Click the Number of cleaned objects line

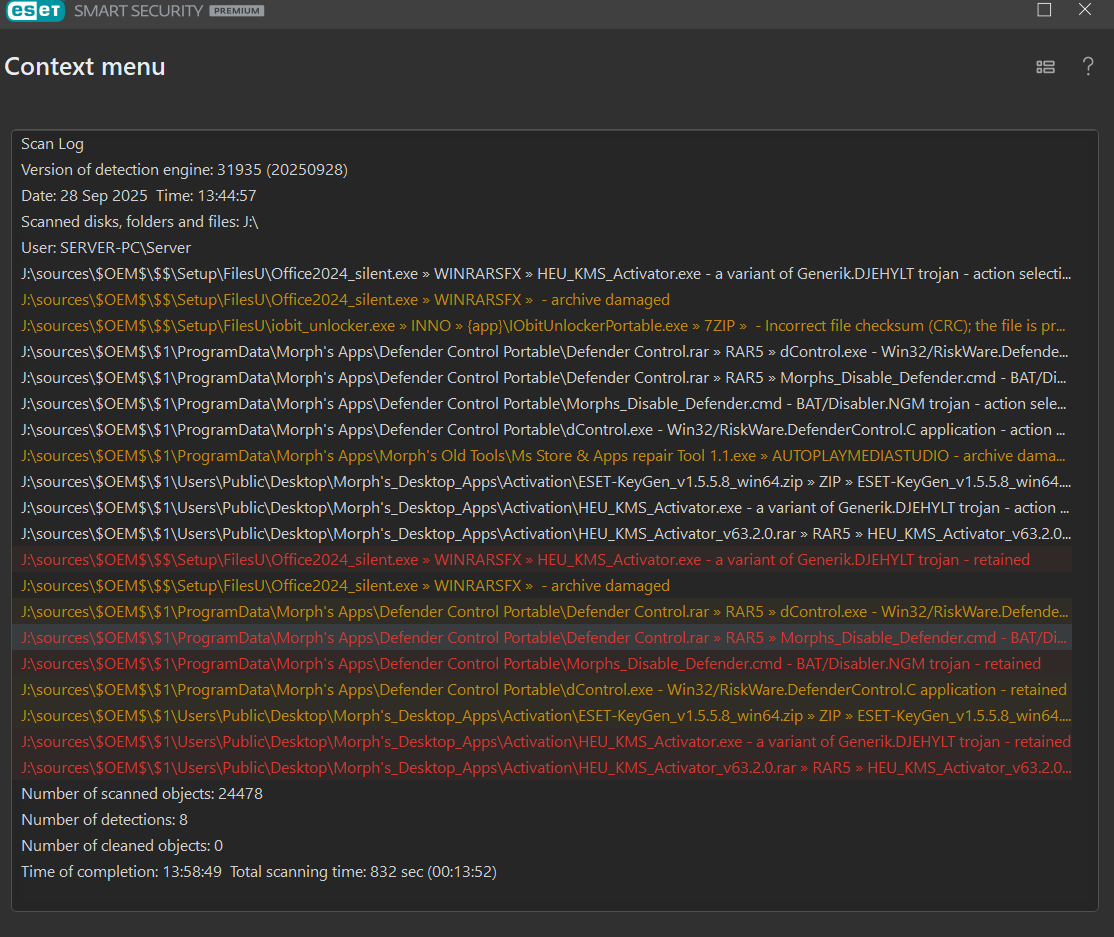pyautogui.click(x=122, y=846)
